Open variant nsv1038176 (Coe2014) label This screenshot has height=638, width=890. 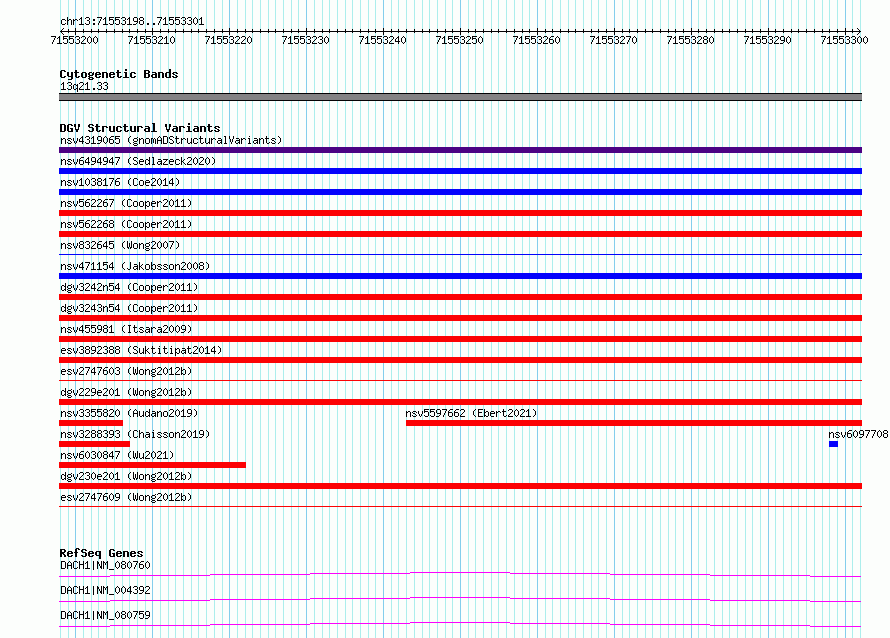[x=120, y=182]
